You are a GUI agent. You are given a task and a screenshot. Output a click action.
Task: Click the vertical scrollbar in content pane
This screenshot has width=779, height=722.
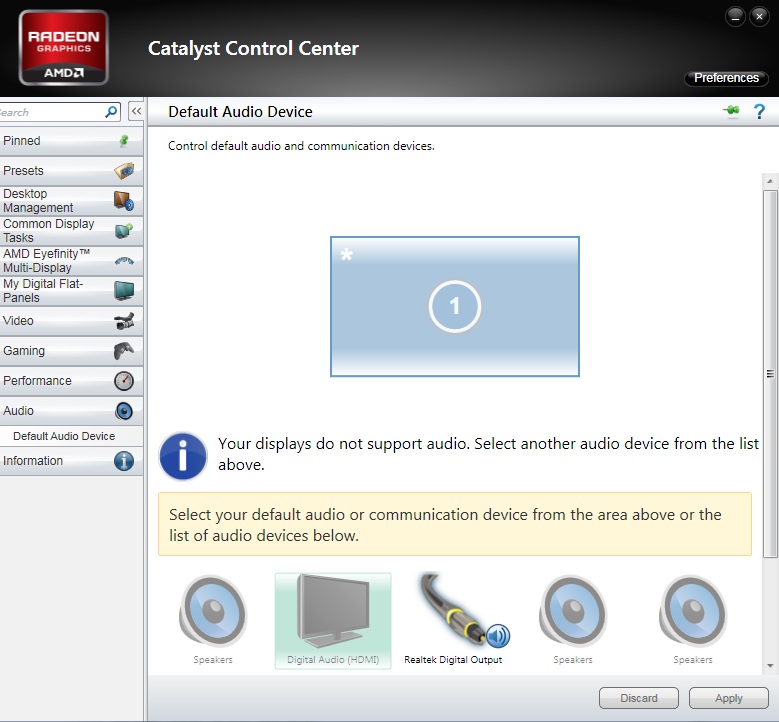tap(770, 373)
